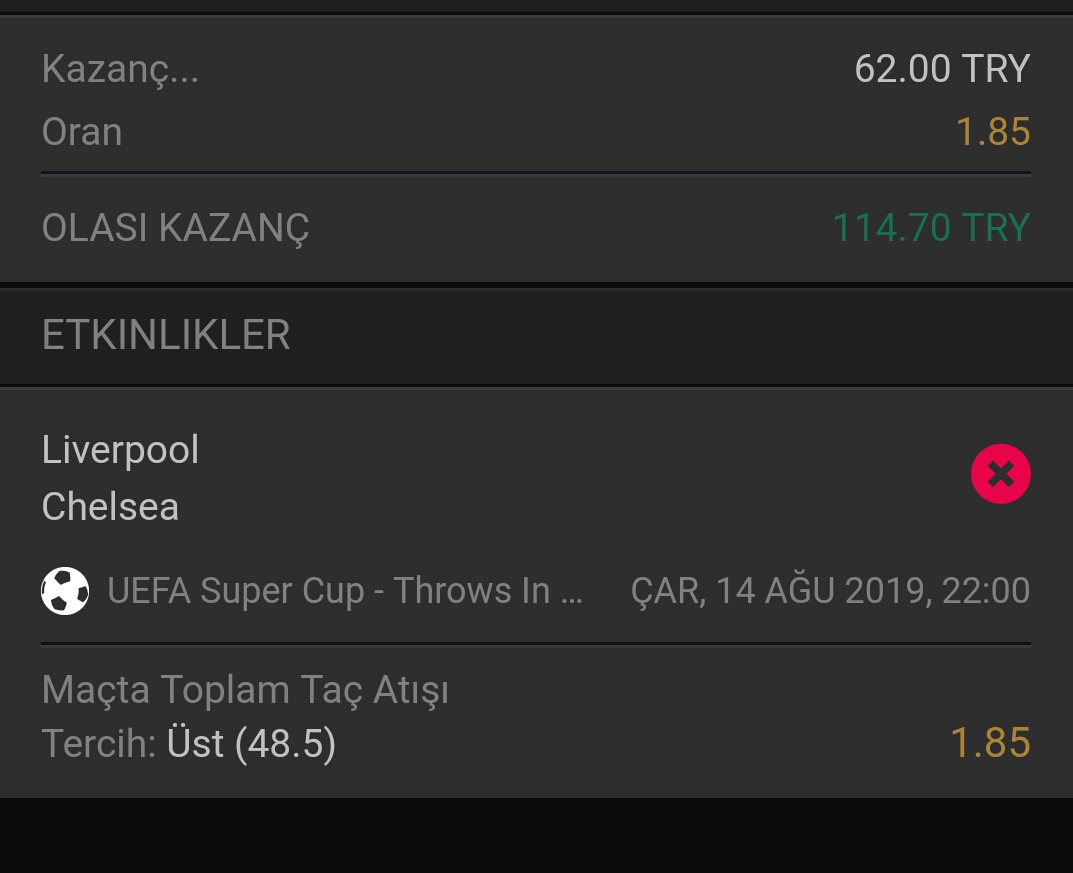Click the 22:00 match kickoff time
Screen dimensions: 1073x873
pos(986,591)
